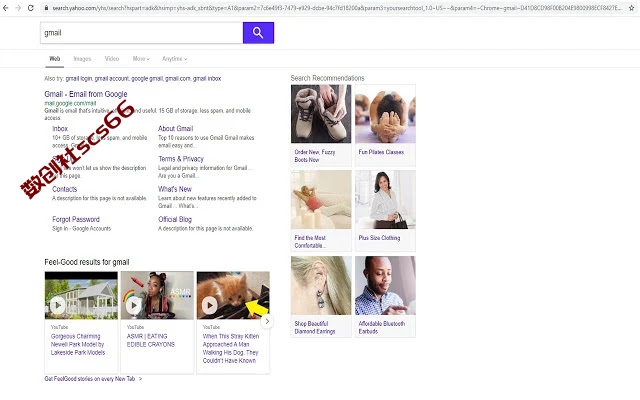Open Affordable Bluetooth Earbuds link

click(382, 327)
